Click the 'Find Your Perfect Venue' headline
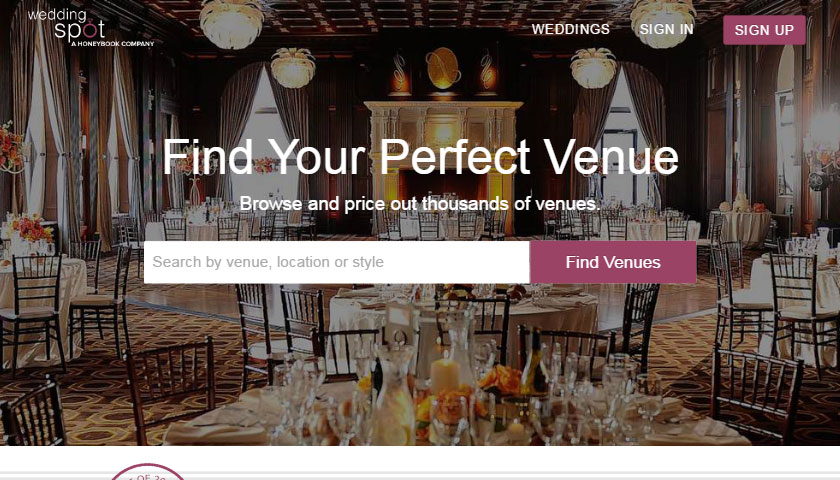Screen dimensions: 840x480 [420, 157]
